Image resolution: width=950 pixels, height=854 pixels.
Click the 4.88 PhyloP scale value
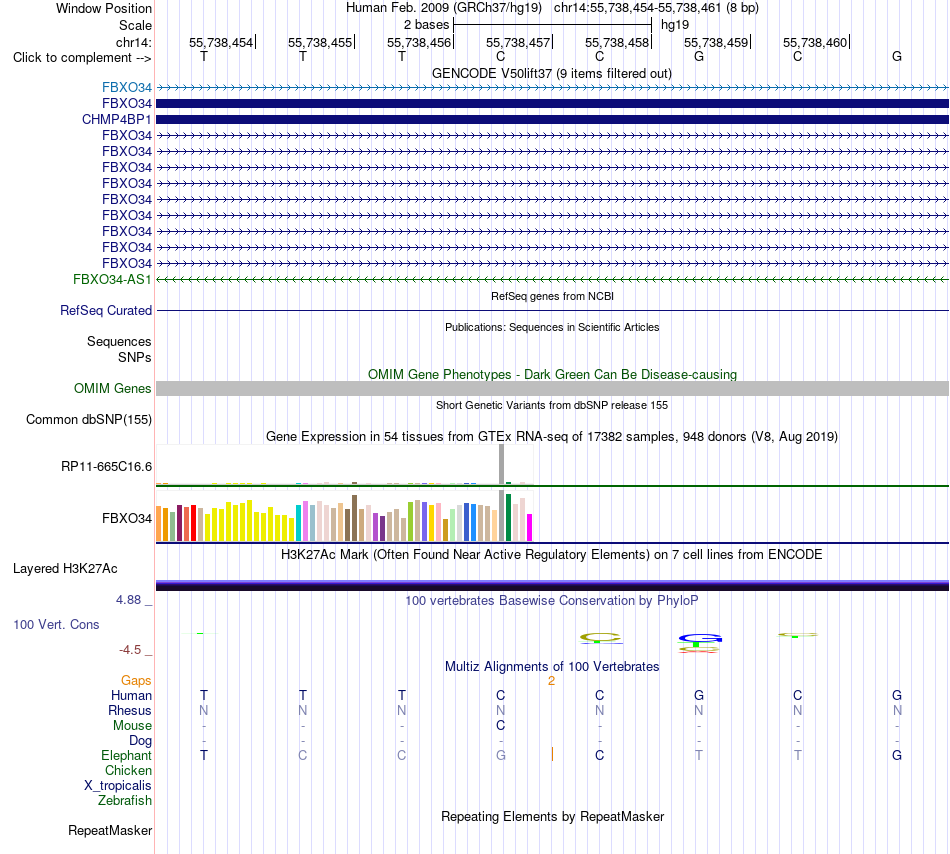click(x=128, y=600)
